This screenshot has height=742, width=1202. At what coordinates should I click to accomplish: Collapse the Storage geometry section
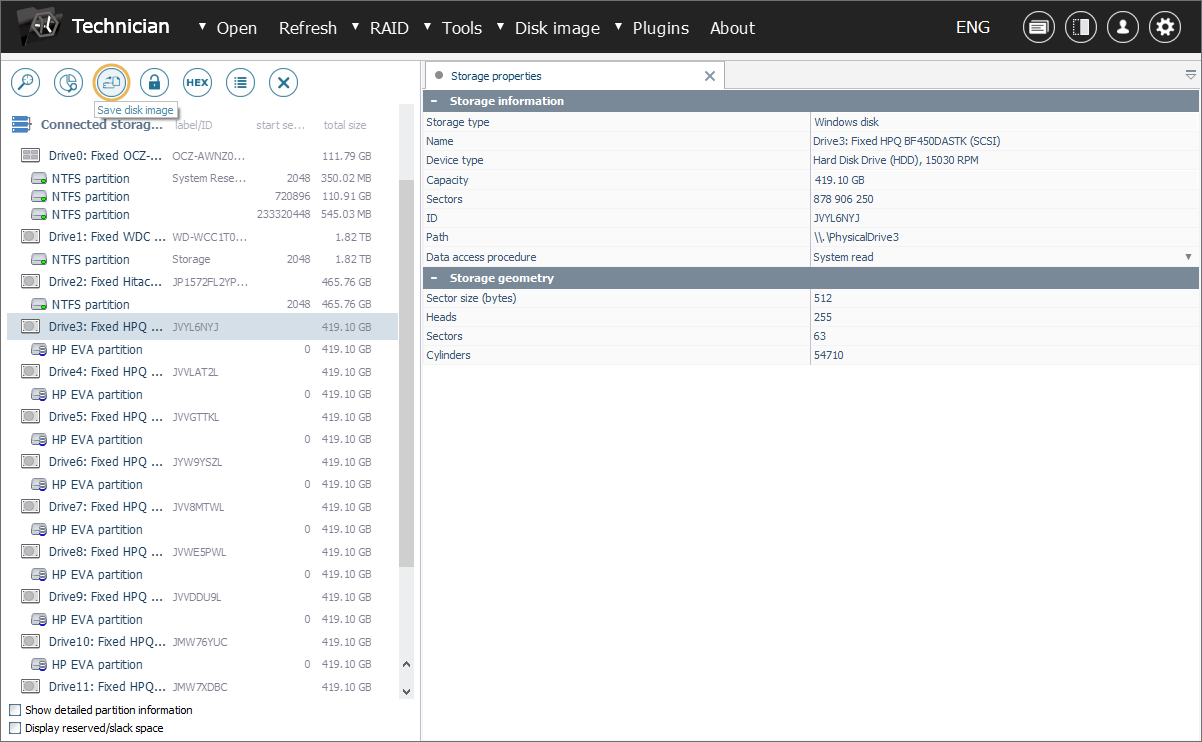434,278
